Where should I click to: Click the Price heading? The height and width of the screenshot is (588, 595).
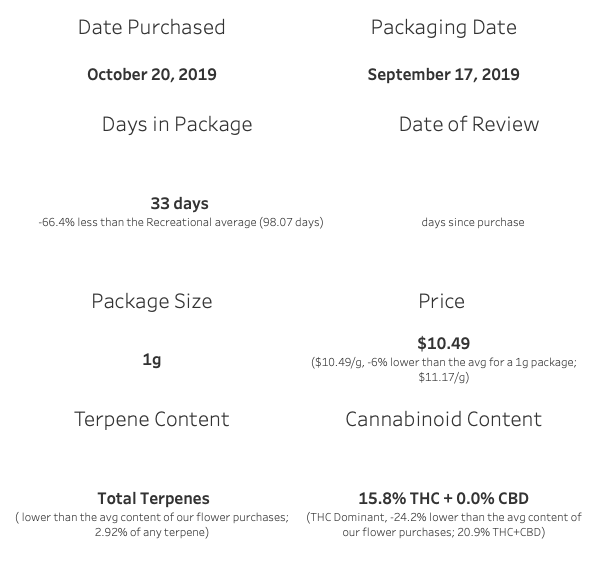coord(441,302)
